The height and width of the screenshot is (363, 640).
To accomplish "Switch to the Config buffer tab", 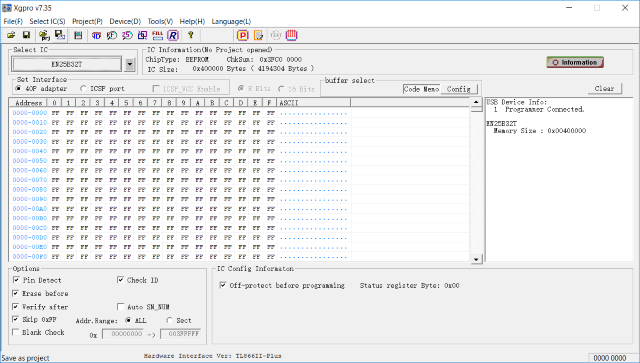I will [x=459, y=89].
